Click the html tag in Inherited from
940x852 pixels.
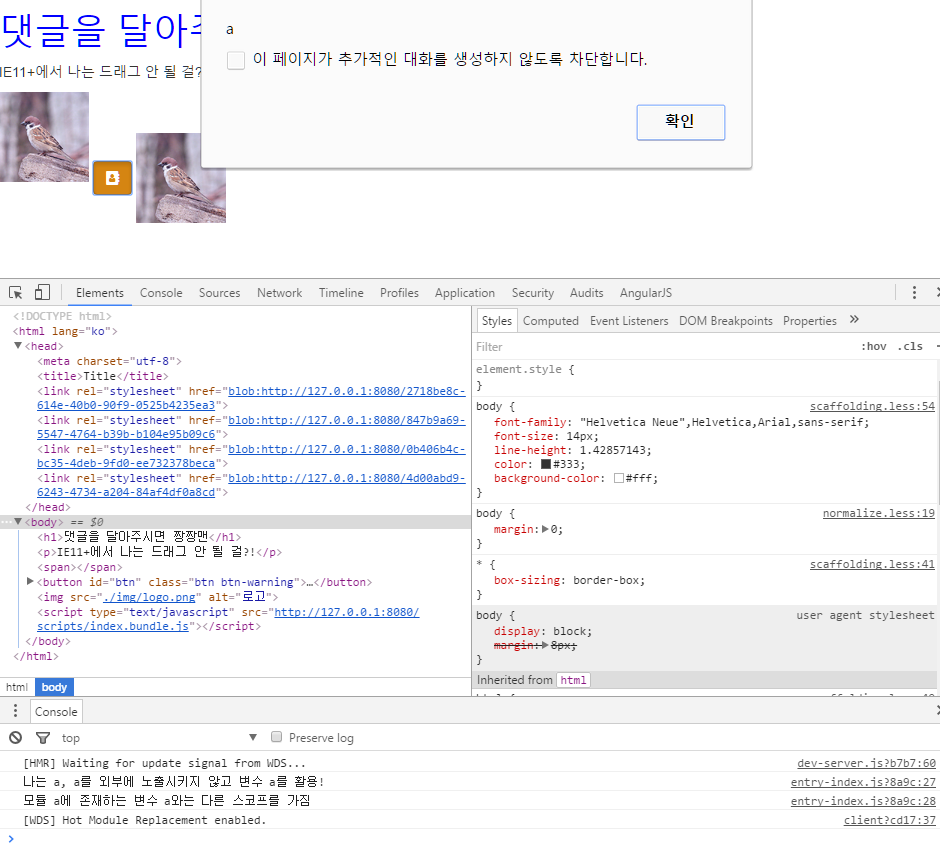(x=573, y=680)
